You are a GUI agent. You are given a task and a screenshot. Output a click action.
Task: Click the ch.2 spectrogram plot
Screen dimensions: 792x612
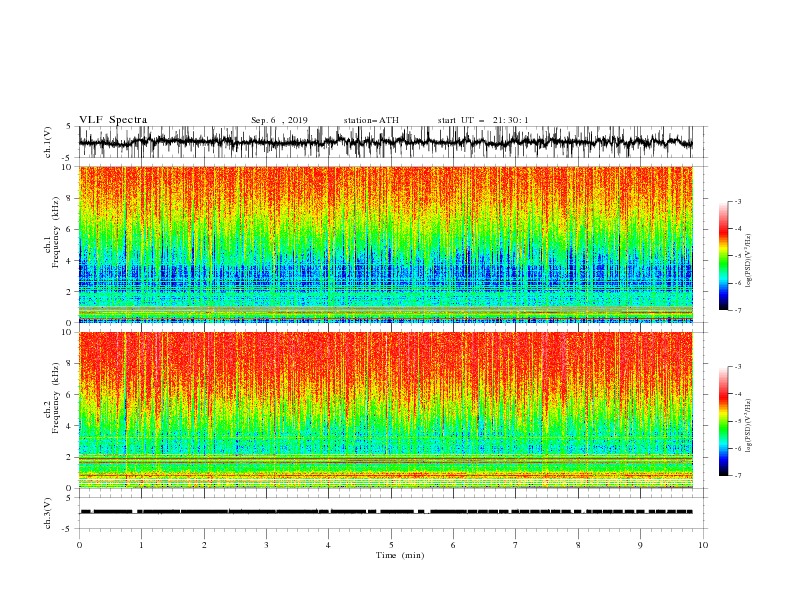click(x=385, y=410)
